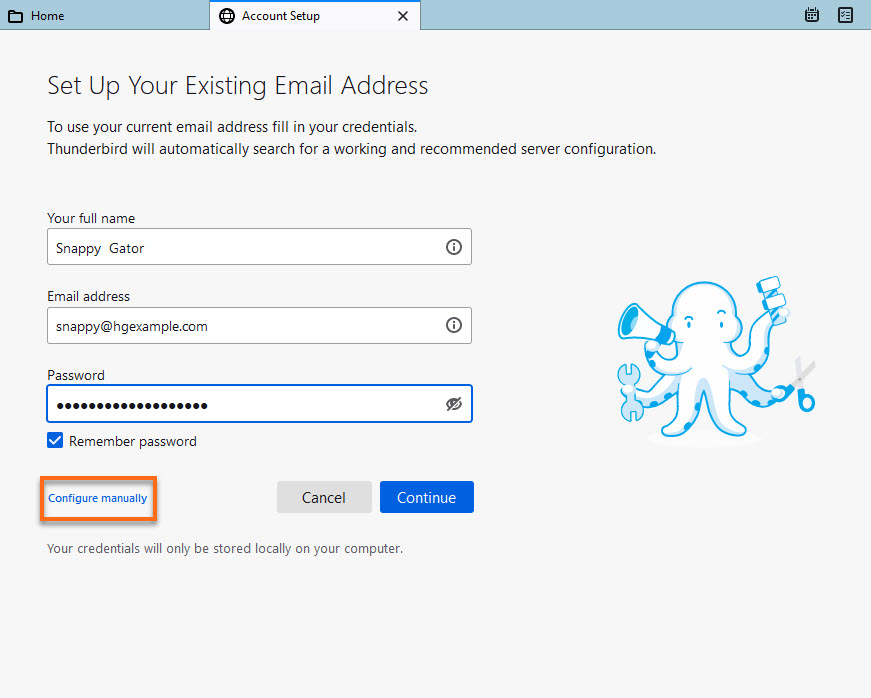Click the info icon beside Email address
This screenshot has height=698, width=871.
(453, 325)
